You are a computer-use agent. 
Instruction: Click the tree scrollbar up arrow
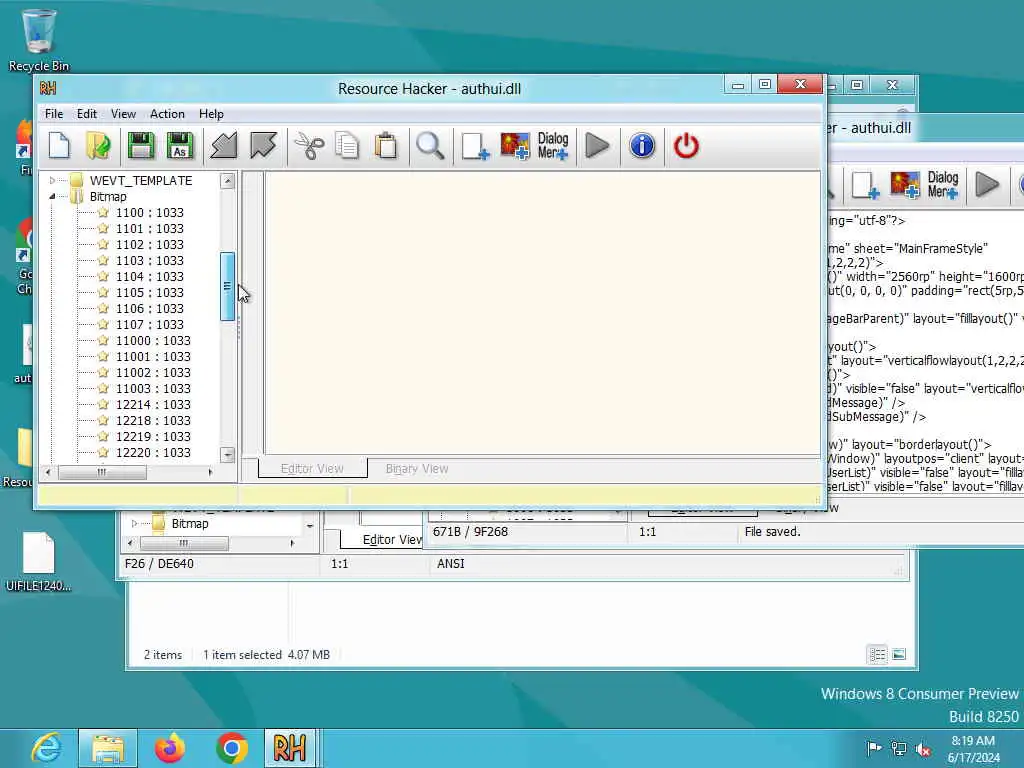[x=227, y=181]
